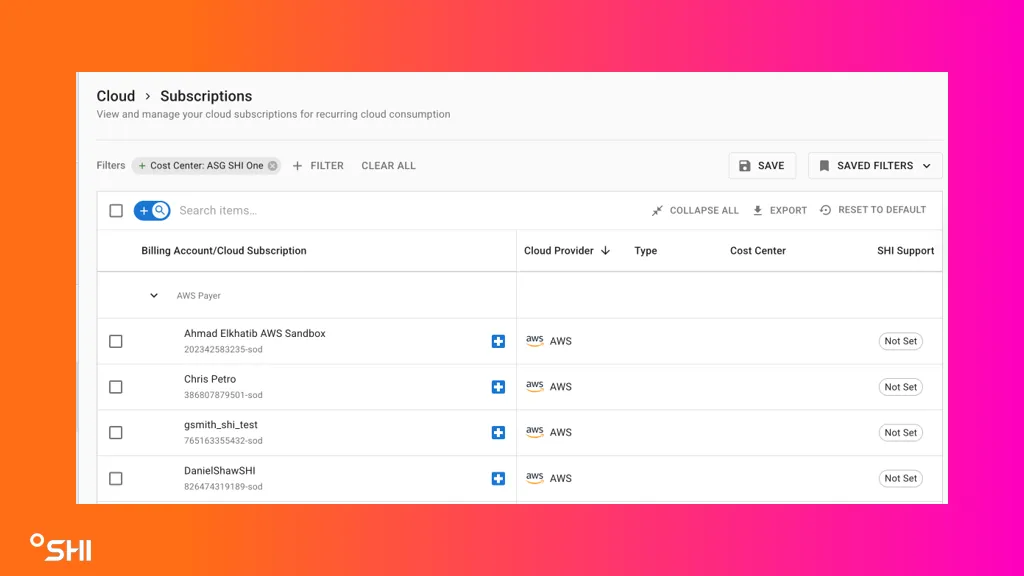The height and width of the screenshot is (576, 1024).
Task: Click the Billing Account/Cloud Subscription column header
Action: (224, 251)
